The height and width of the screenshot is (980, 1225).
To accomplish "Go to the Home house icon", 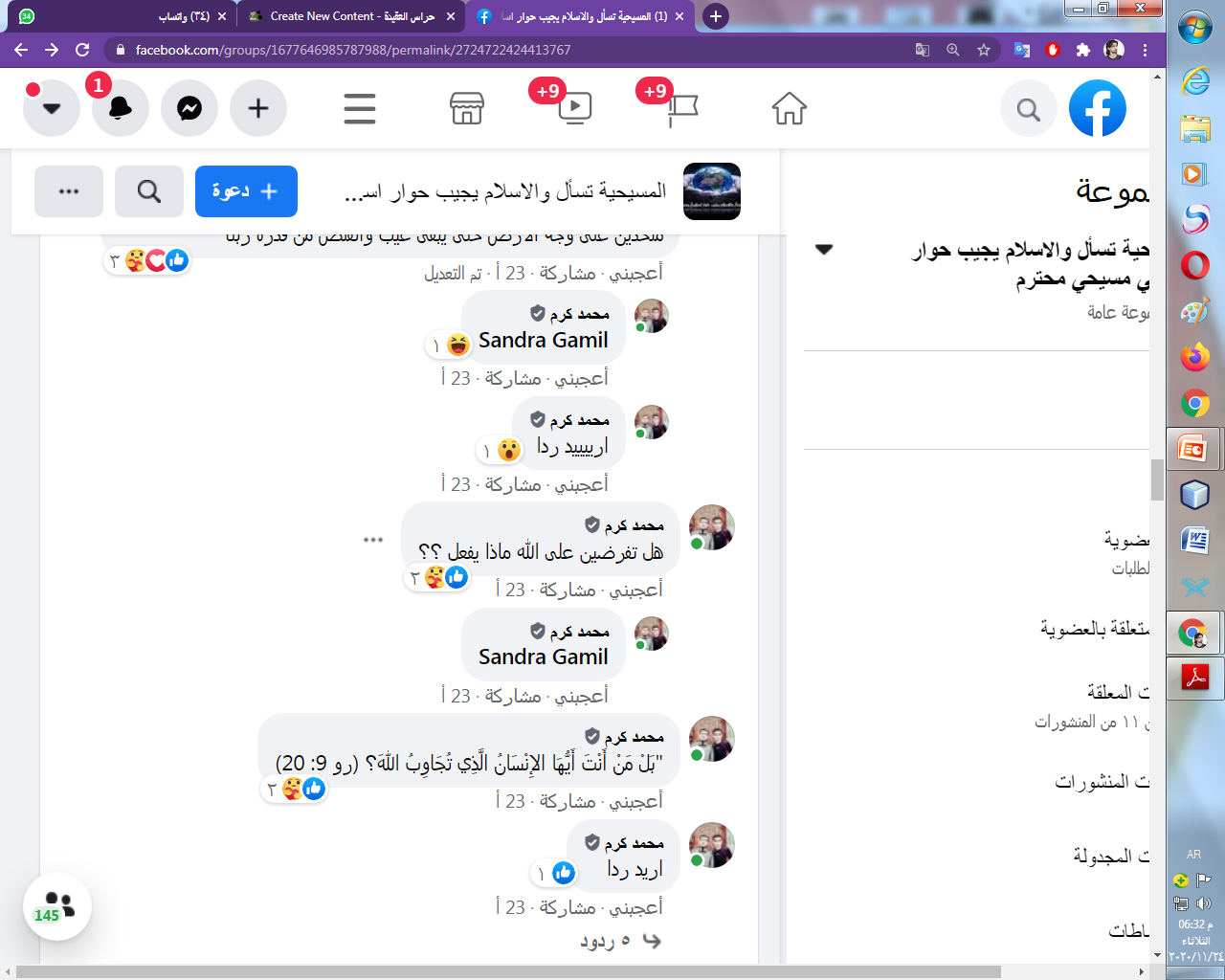I will click(790, 109).
